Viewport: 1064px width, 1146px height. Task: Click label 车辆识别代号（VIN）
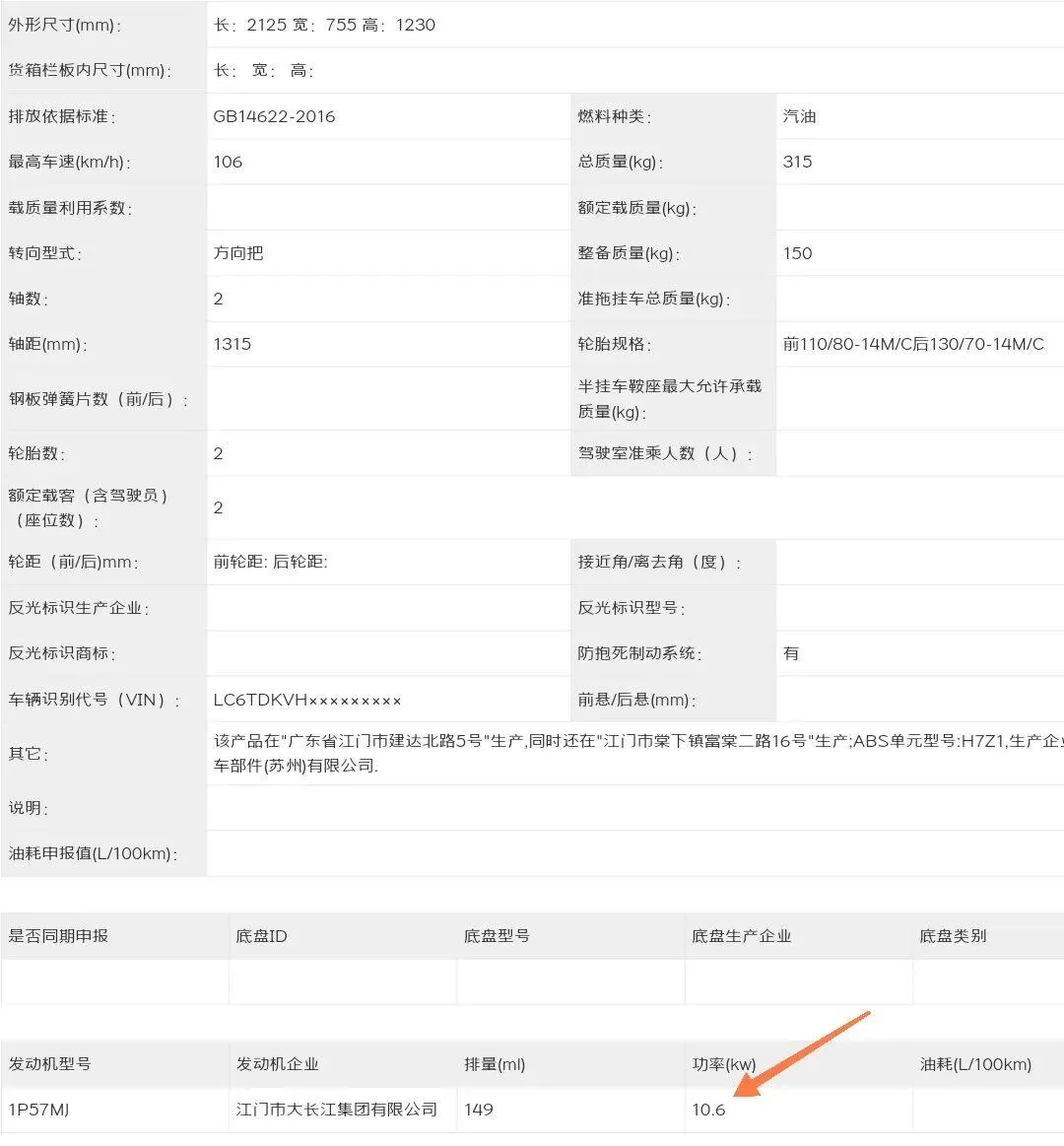pos(95,701)
